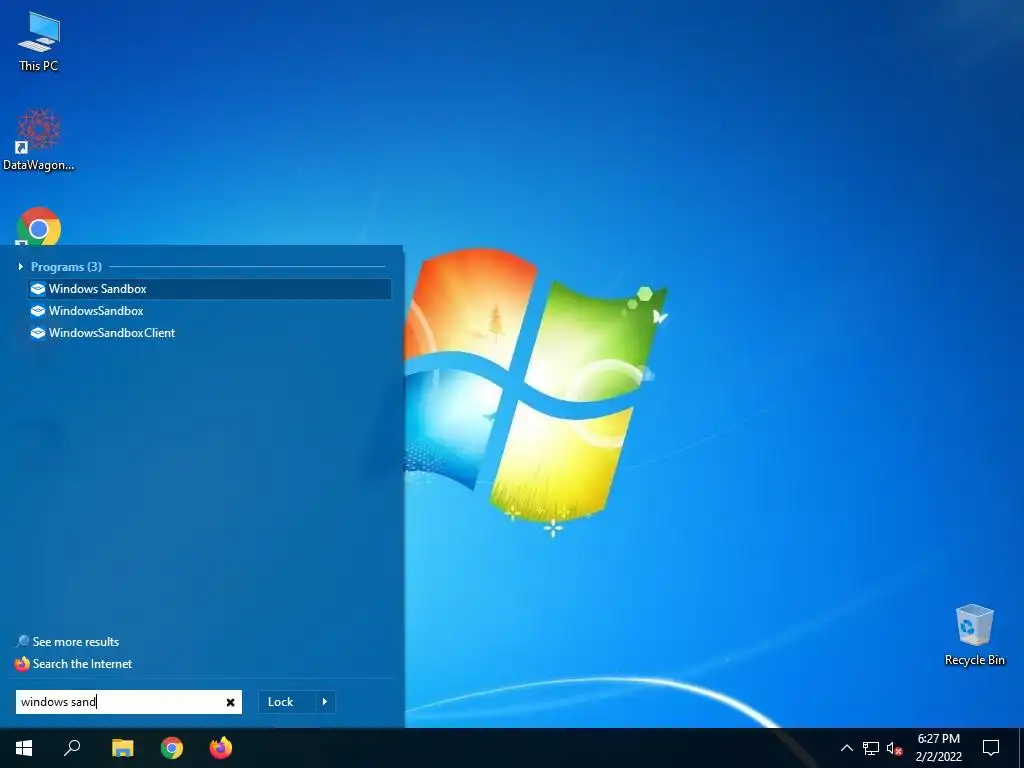
Task: Open taskbar search magnifier
Action: coord(72,748)
